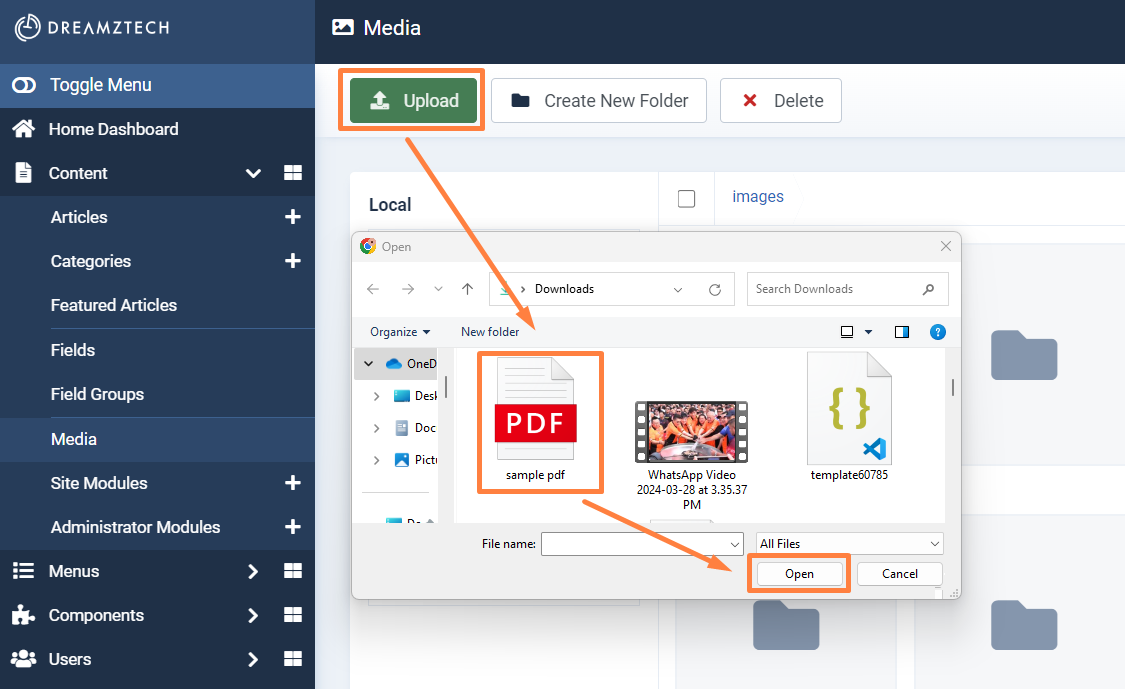Open the Menus dashboard grid icon
This screenshot has height=689, width=1125.
(x=293, y=571)
